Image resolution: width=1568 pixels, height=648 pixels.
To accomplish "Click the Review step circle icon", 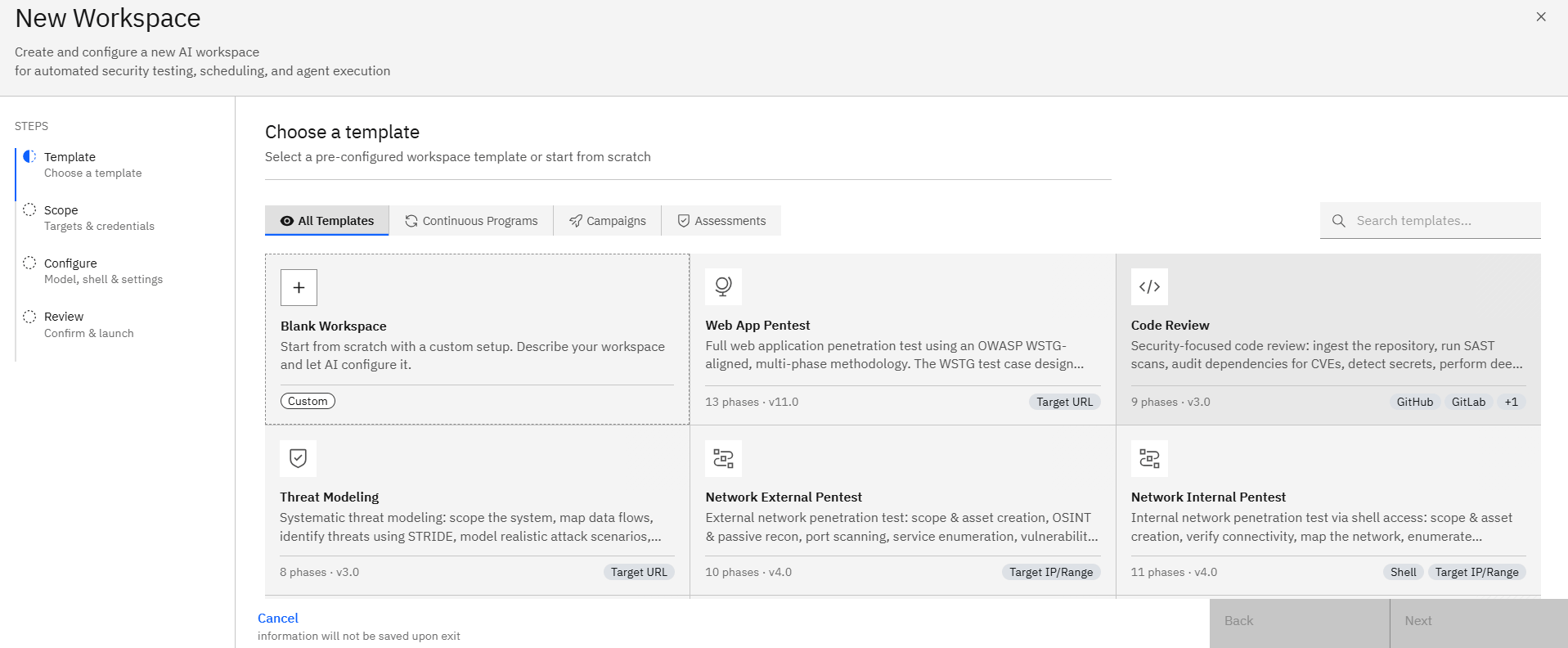I will coord(29,317).
